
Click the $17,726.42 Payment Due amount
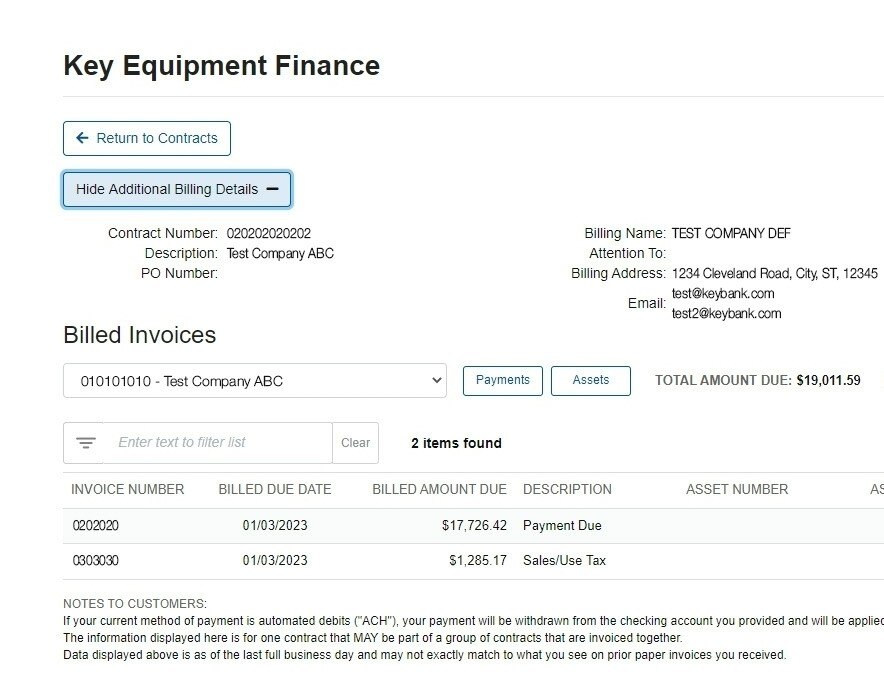474,526
